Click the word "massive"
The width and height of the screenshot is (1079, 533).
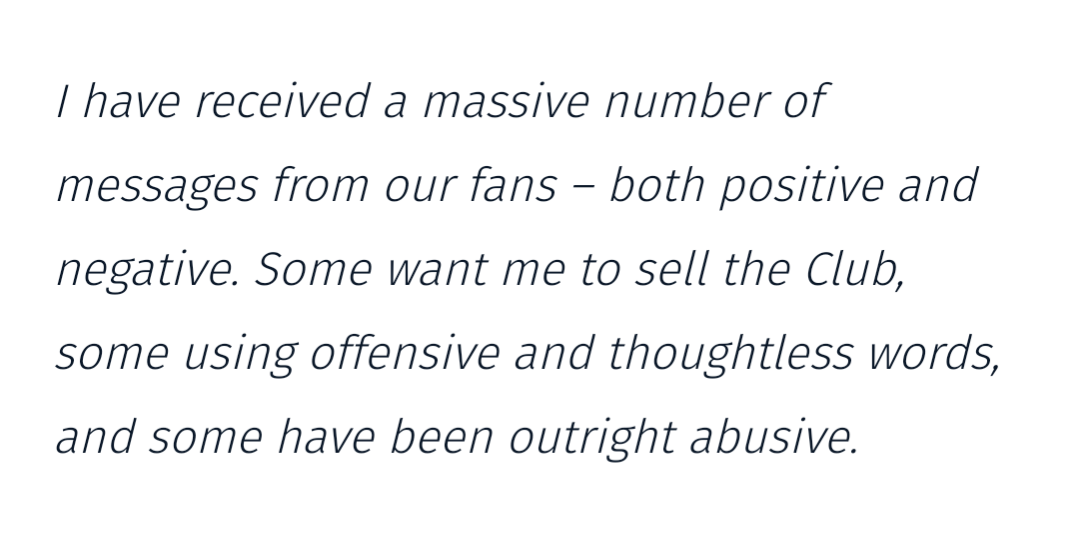[506, 101]
